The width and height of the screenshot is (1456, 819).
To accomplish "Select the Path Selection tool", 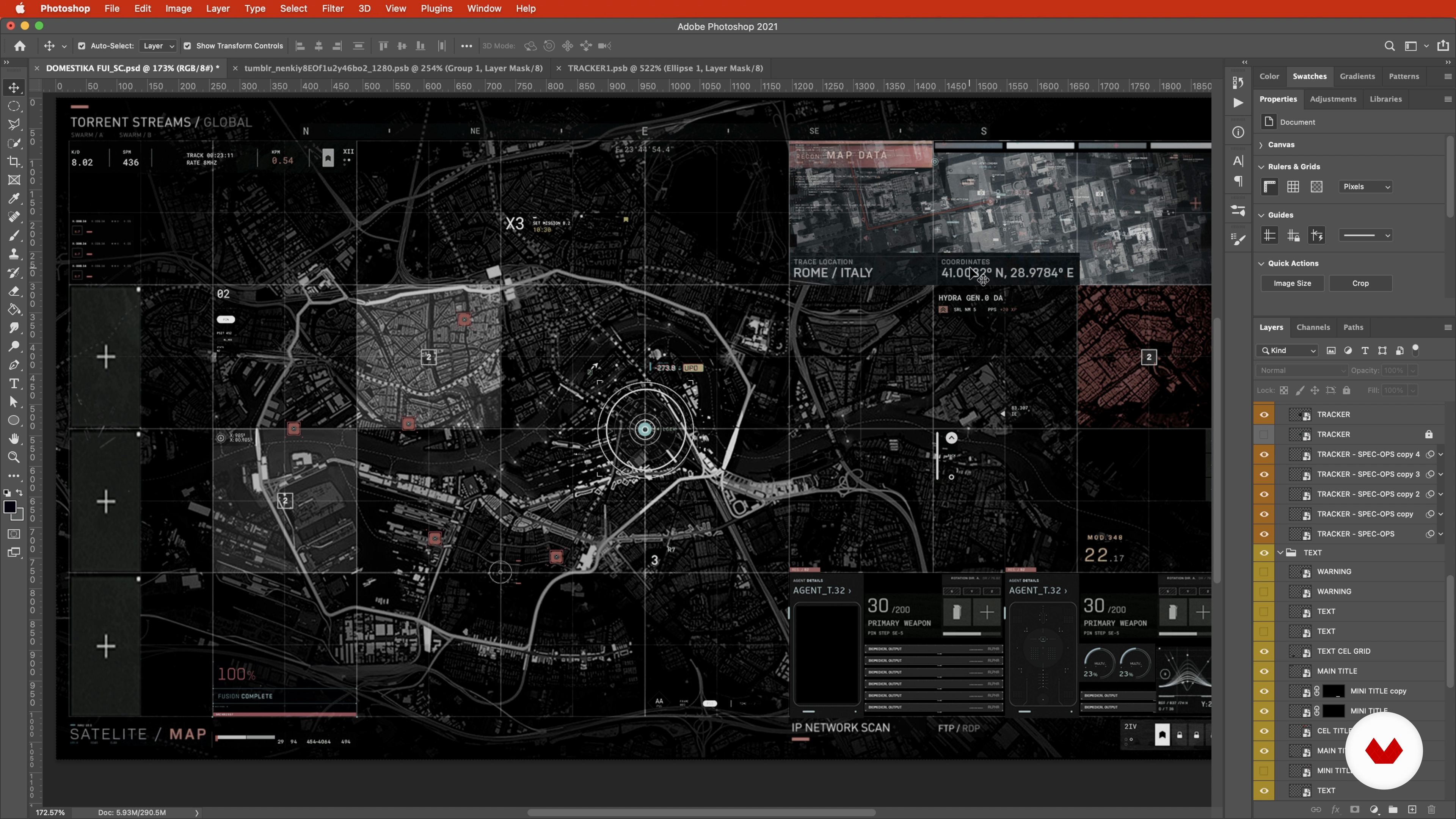I will 14,402.
